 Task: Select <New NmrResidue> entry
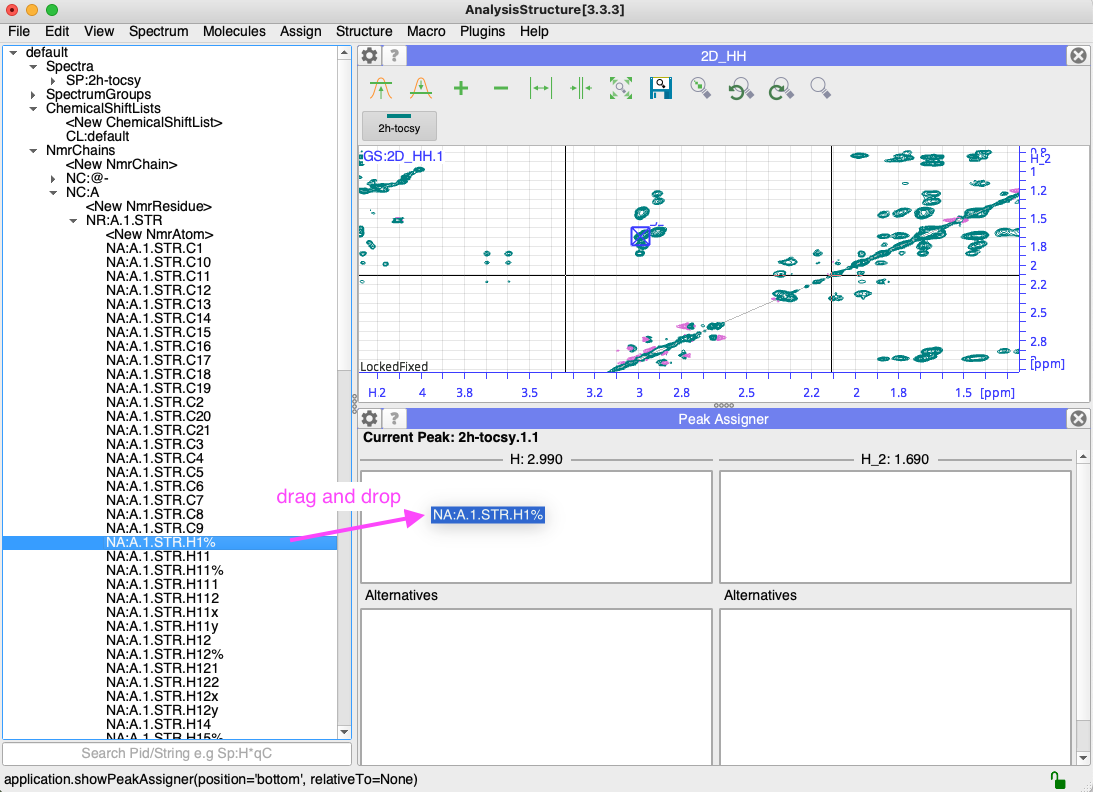coord(148,206)
